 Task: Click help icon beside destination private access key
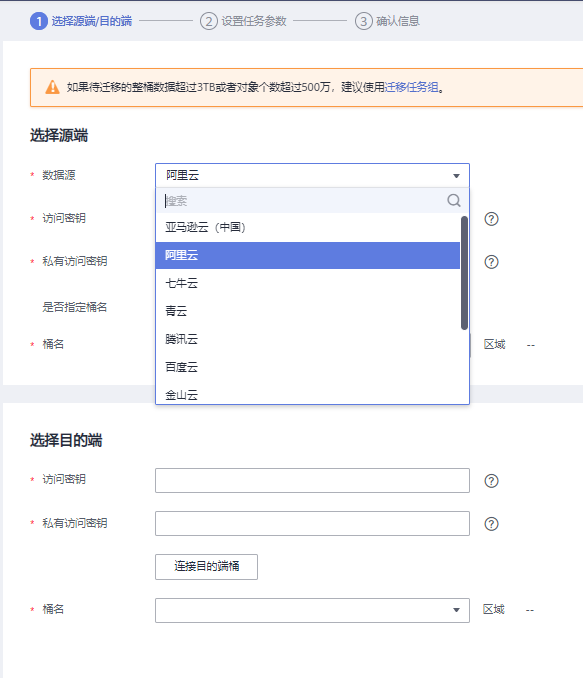[491, 524]
